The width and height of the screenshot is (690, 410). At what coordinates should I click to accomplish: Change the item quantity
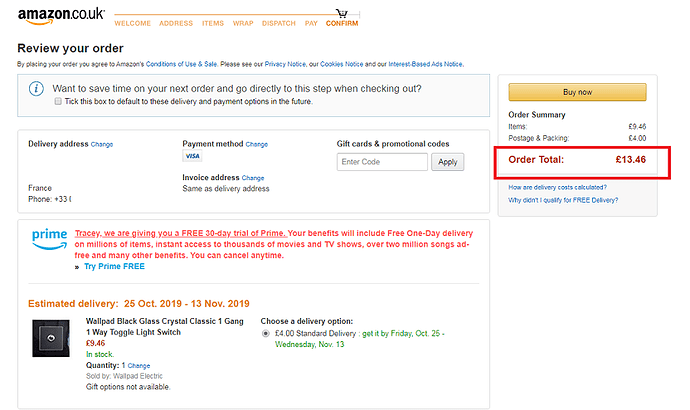pos(139,366)
